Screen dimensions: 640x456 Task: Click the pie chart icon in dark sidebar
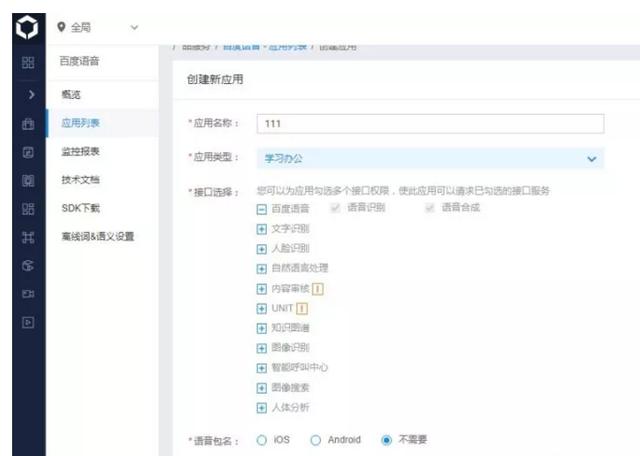(x=28, y=266)
